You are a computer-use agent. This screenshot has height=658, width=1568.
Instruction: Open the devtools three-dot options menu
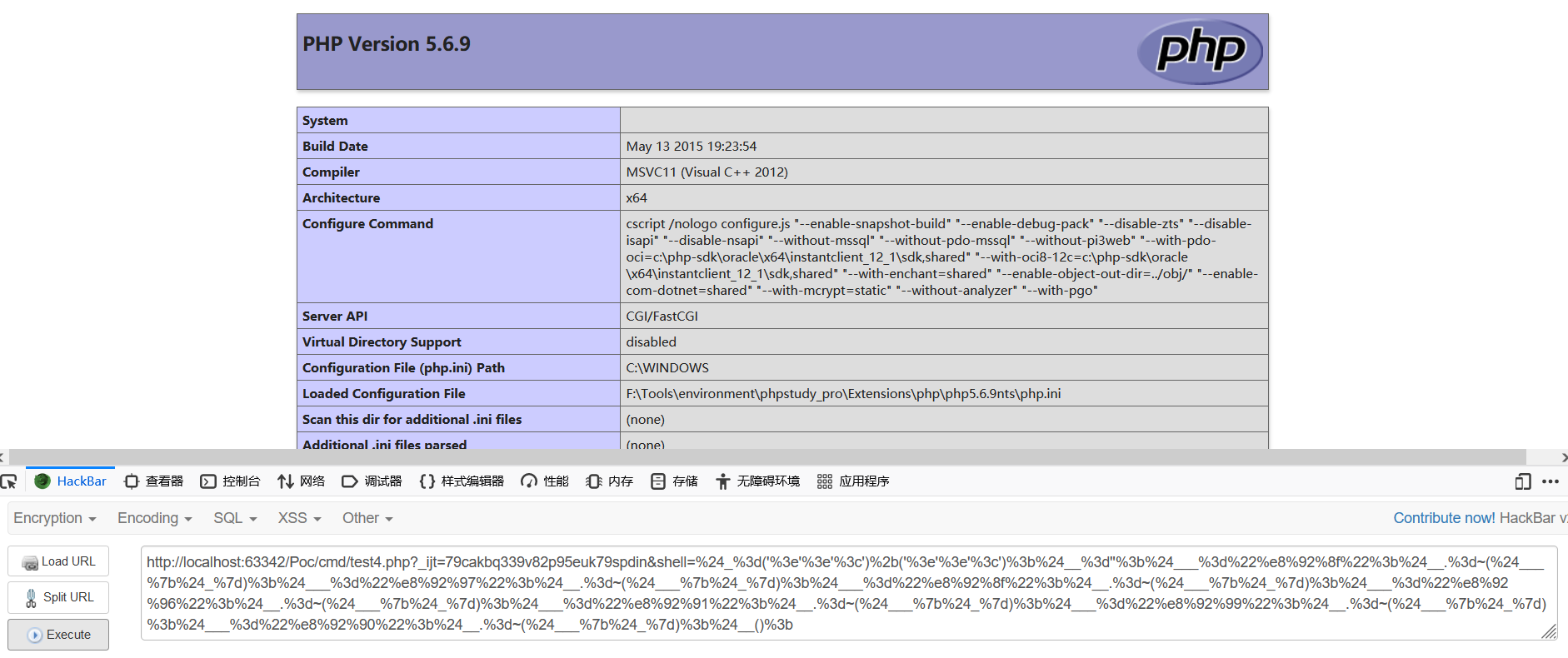(x=1550, y=481)
